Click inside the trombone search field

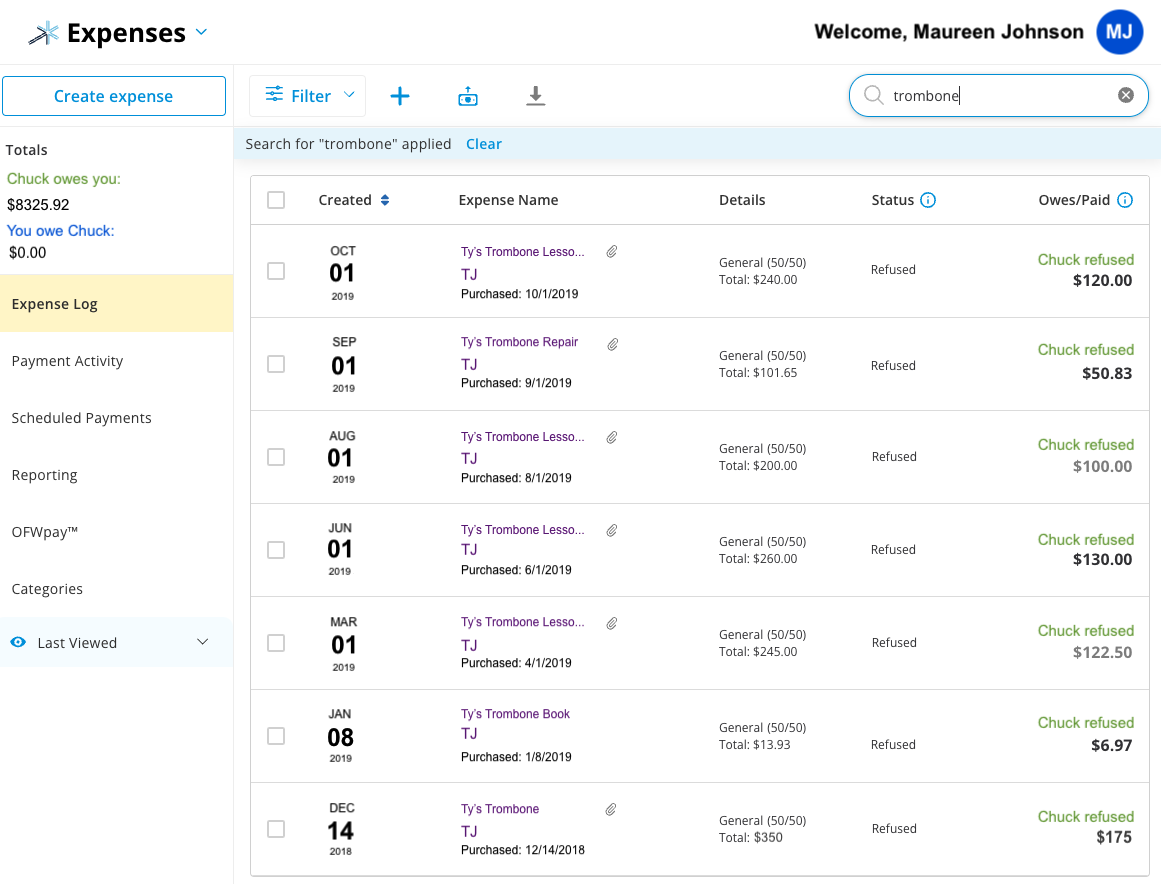[998, 96]
